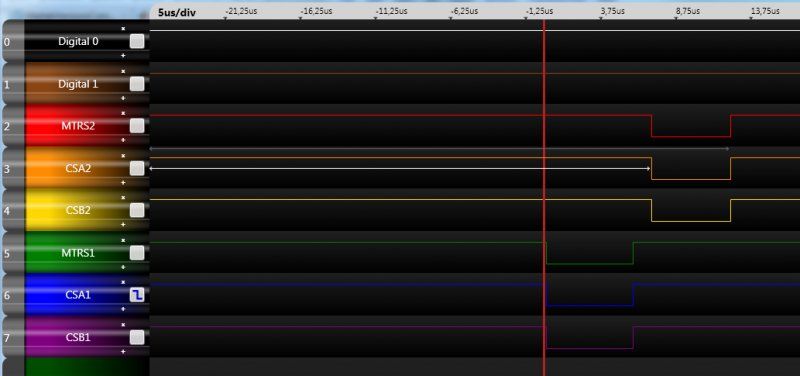The image size is (800, 376).
Task: Click the plus below CSB1 label
Action: (123, 352)
